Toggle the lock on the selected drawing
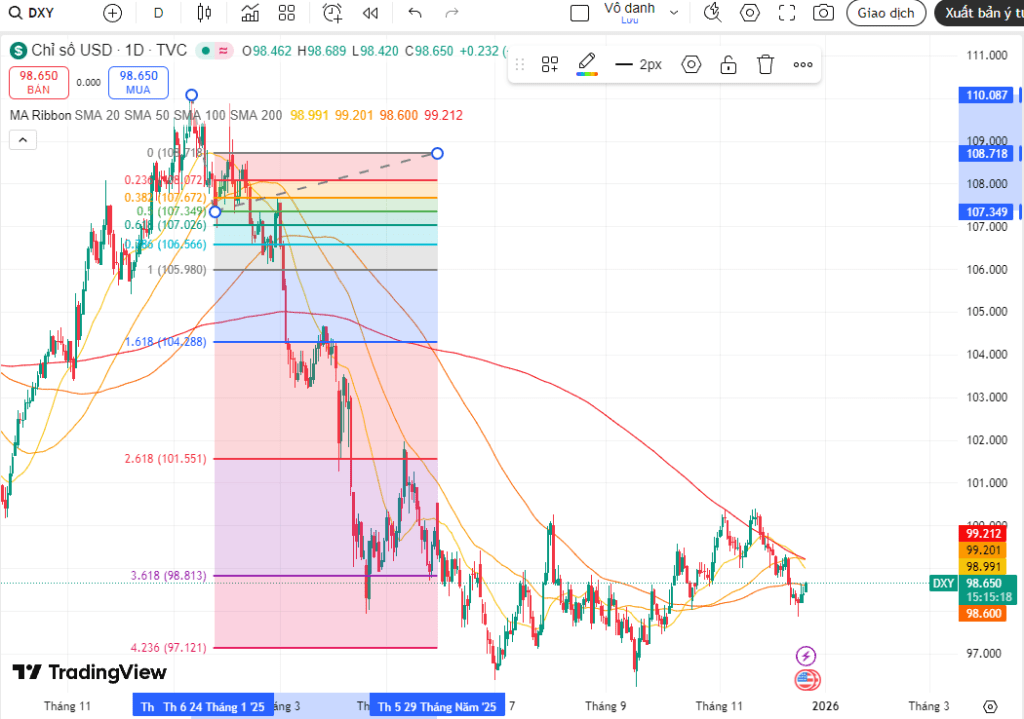This screenshot has width=1024, height=719. 728,65
